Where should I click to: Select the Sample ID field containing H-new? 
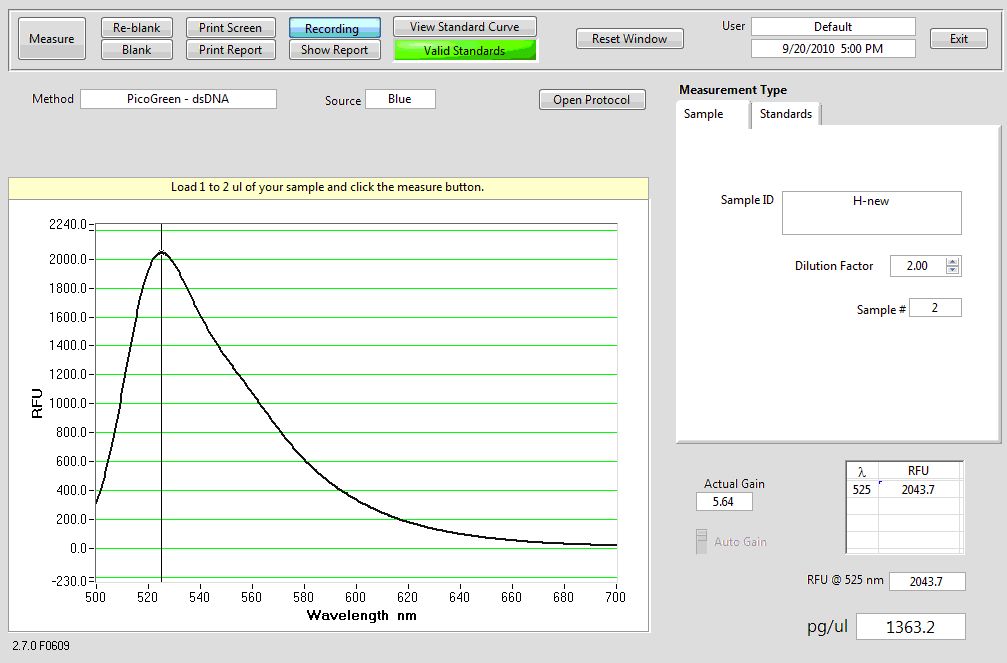click(871, 213)
